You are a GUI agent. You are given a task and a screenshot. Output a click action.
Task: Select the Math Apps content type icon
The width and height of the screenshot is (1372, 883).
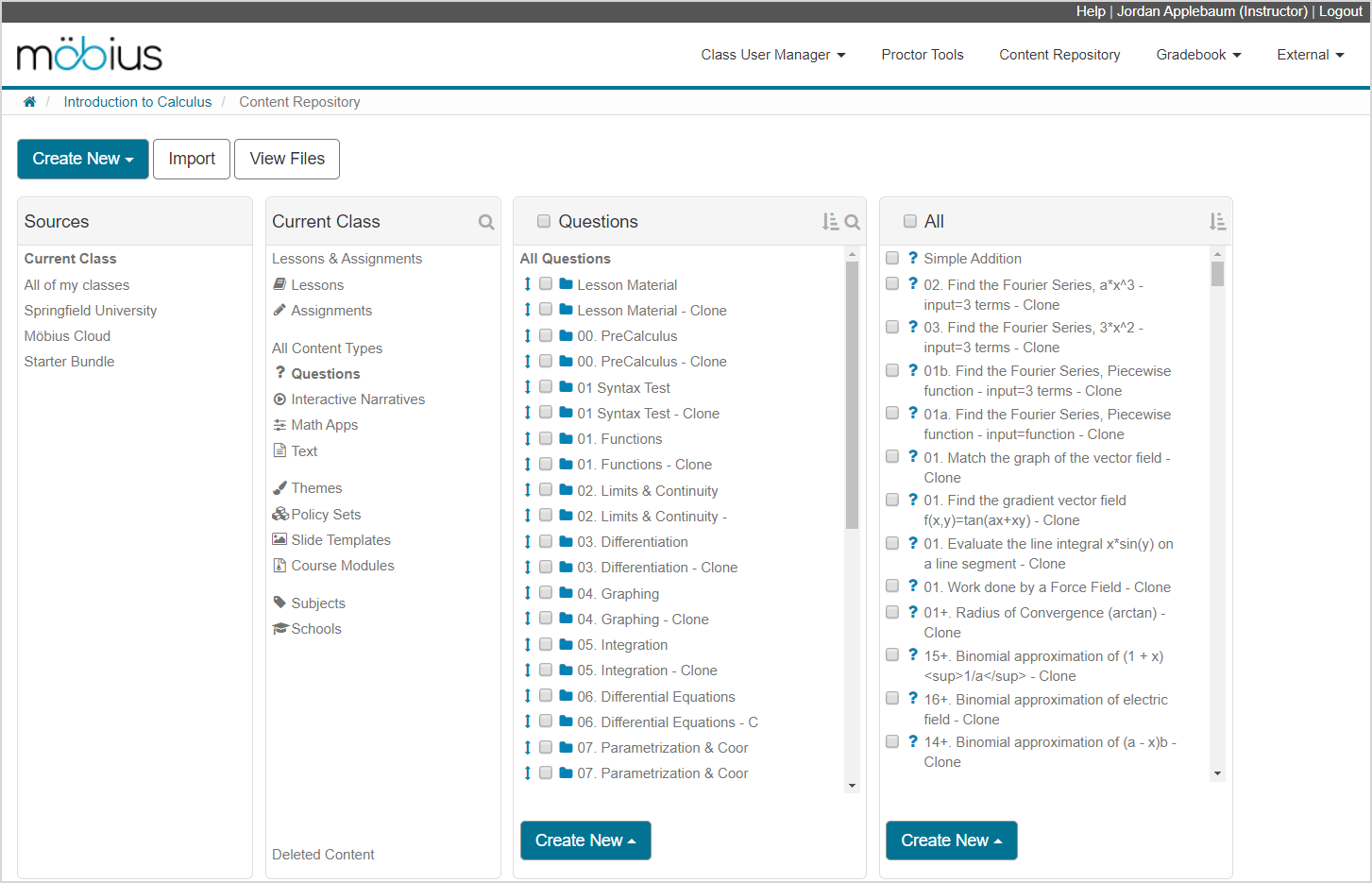click(281, 424)
